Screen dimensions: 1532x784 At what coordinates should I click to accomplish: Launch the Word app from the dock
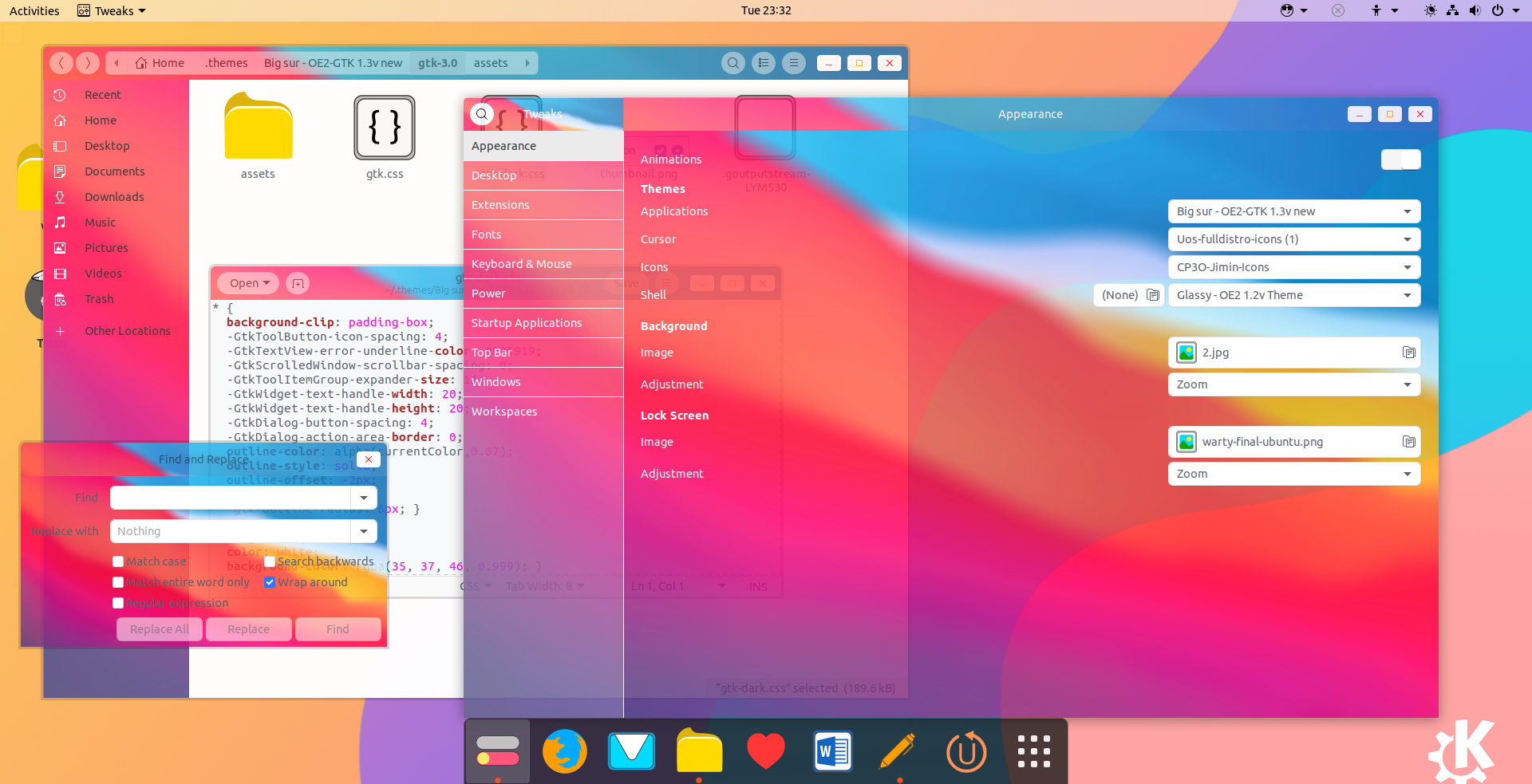(x=832, y=751)
